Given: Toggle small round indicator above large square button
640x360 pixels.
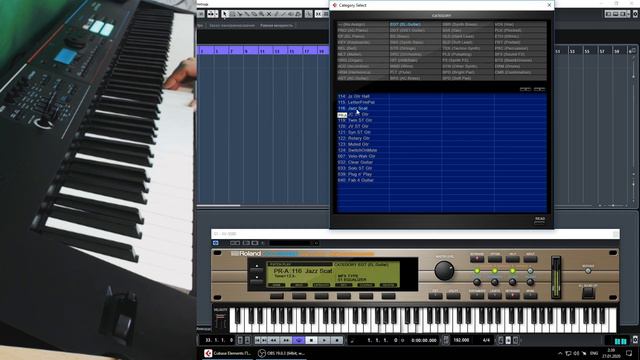Looking at the screenshot, I should point(588,271).
